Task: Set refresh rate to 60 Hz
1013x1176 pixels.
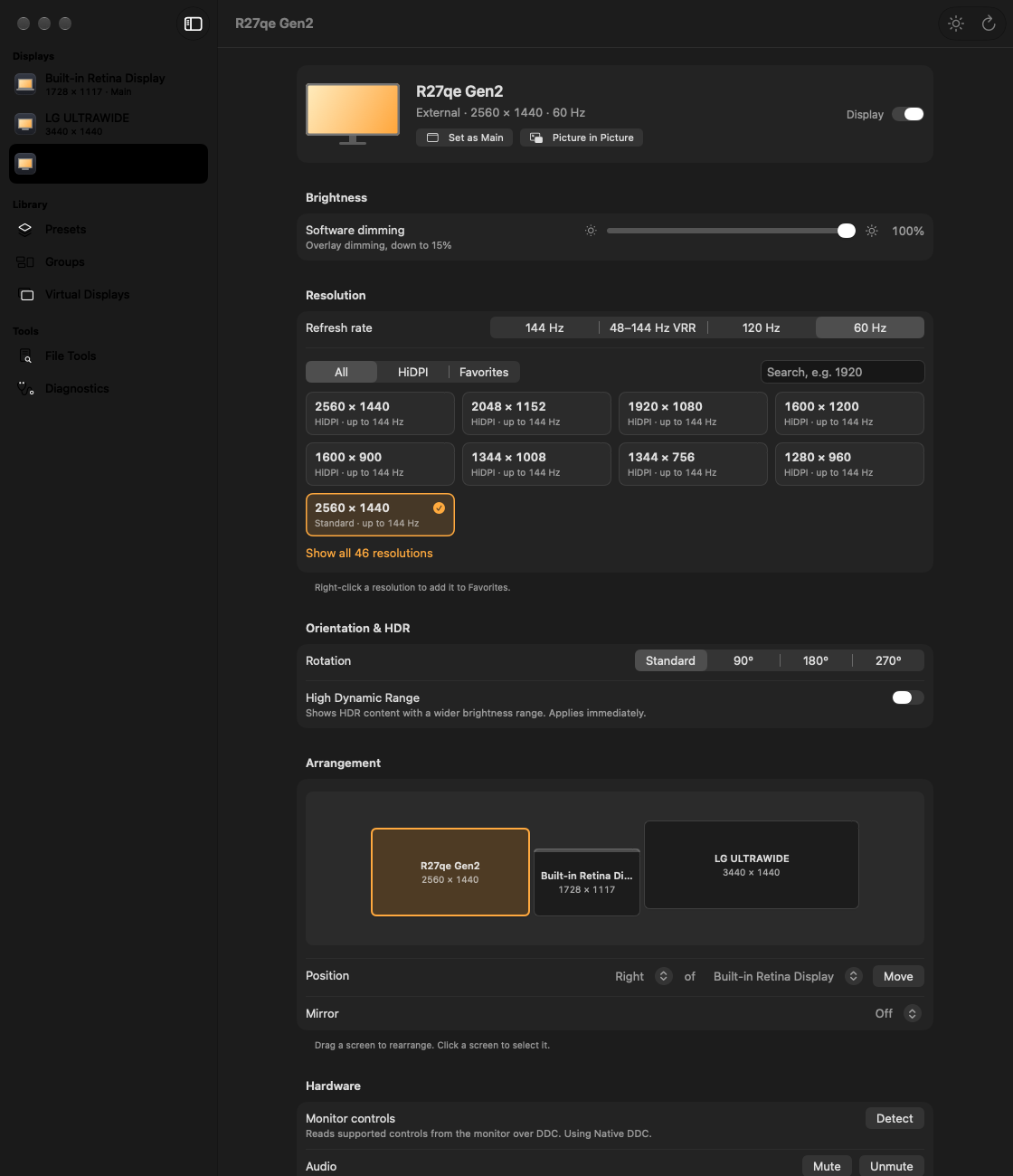Action: click(x=870, y=327)
